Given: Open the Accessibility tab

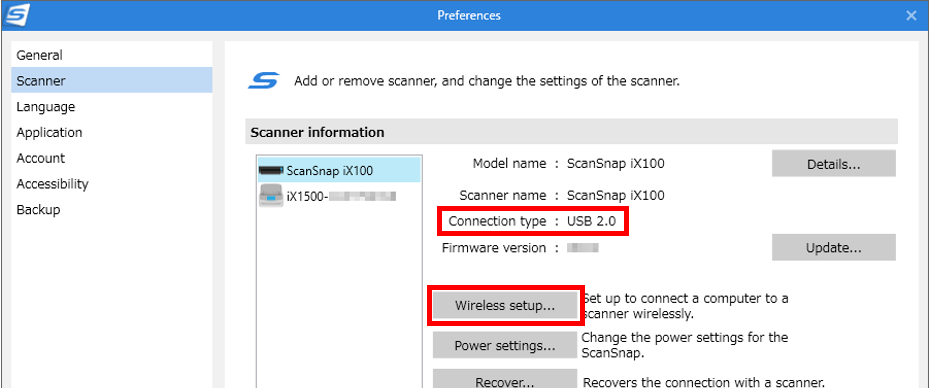Looking at the screenshot, I should (x=112, y=184).
